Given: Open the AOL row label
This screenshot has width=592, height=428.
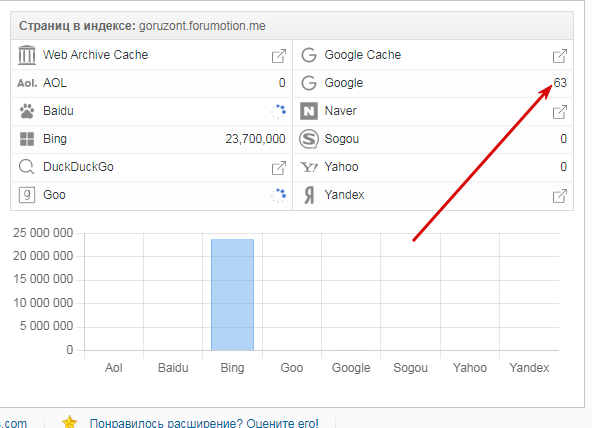Looking at the screenshot, I should click(55, 83).
